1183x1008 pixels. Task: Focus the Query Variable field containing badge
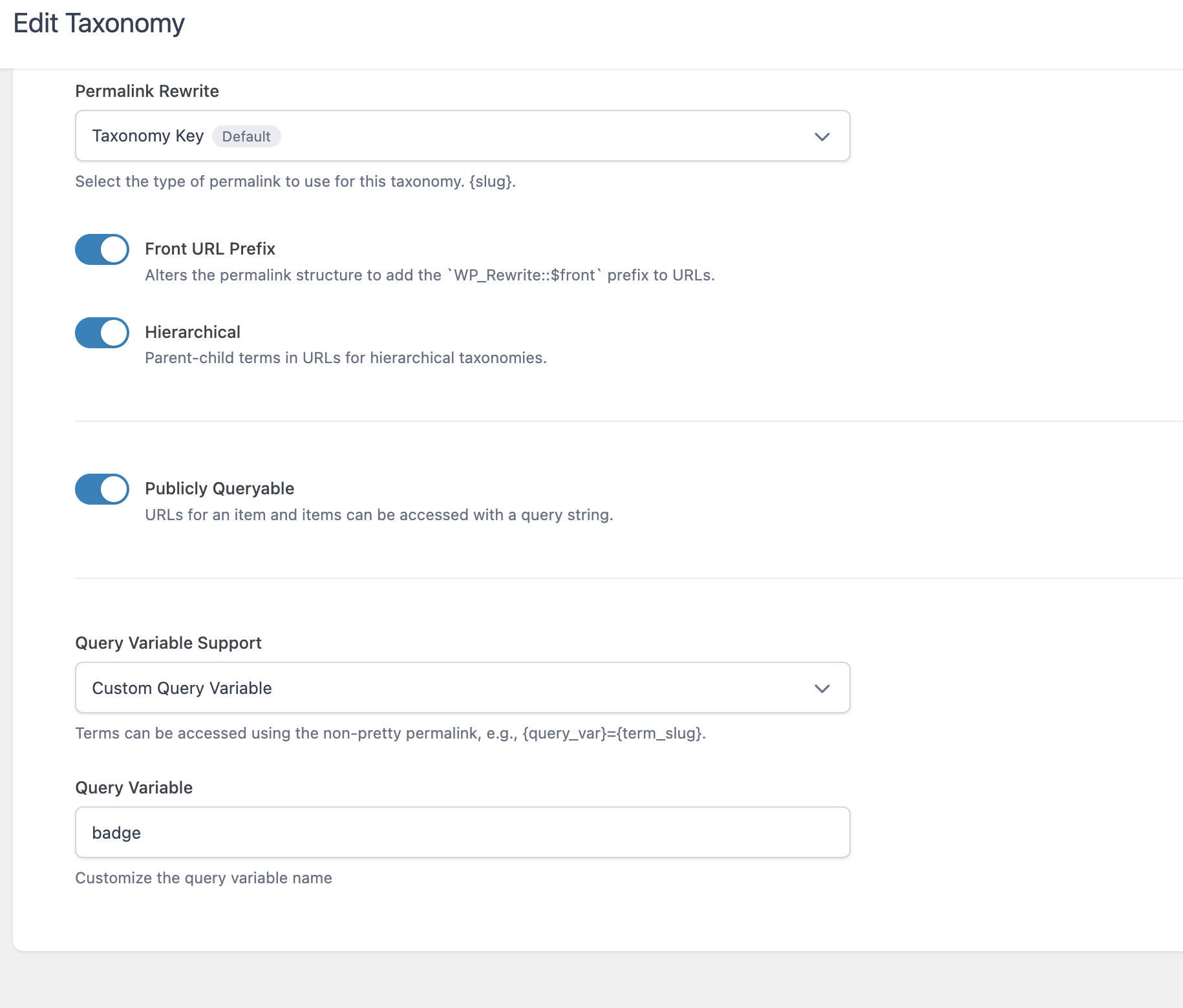pos(462,832)
